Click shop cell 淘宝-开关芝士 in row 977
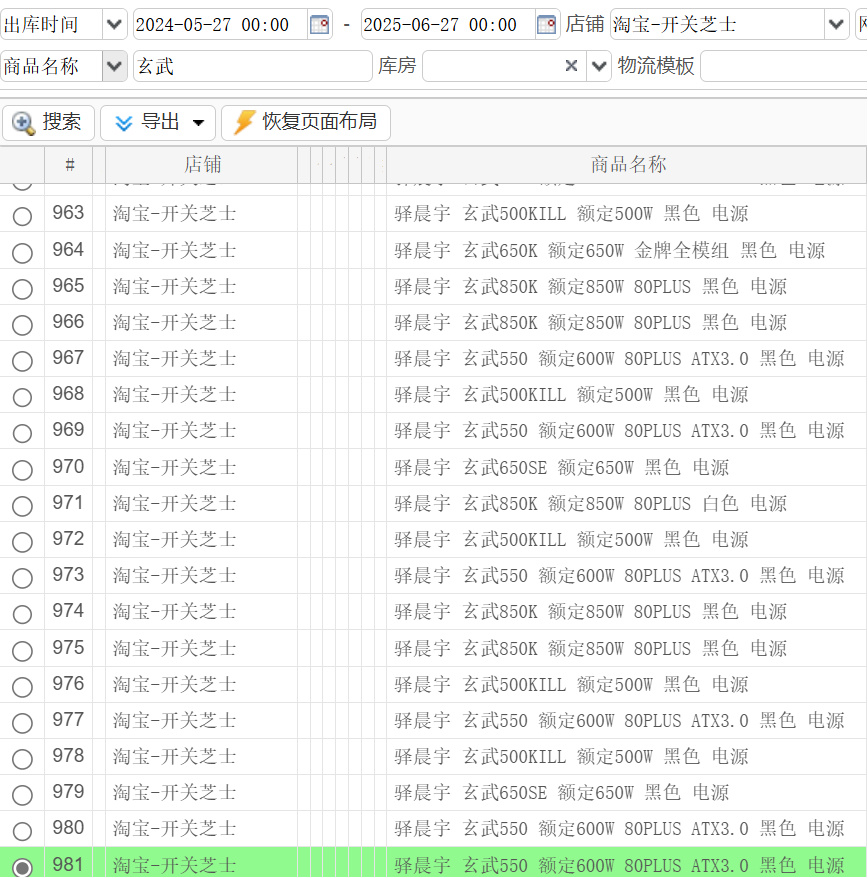This screenshot has height=878, width=868. pos(174,720)
